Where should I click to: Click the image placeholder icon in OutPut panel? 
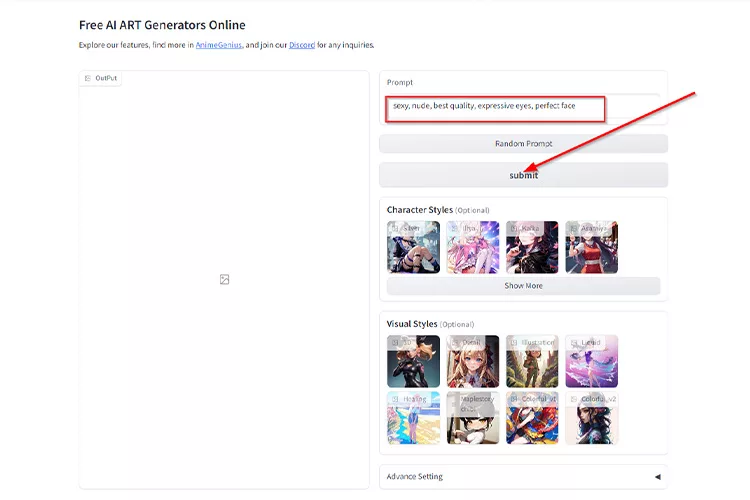tap(224, 279)
